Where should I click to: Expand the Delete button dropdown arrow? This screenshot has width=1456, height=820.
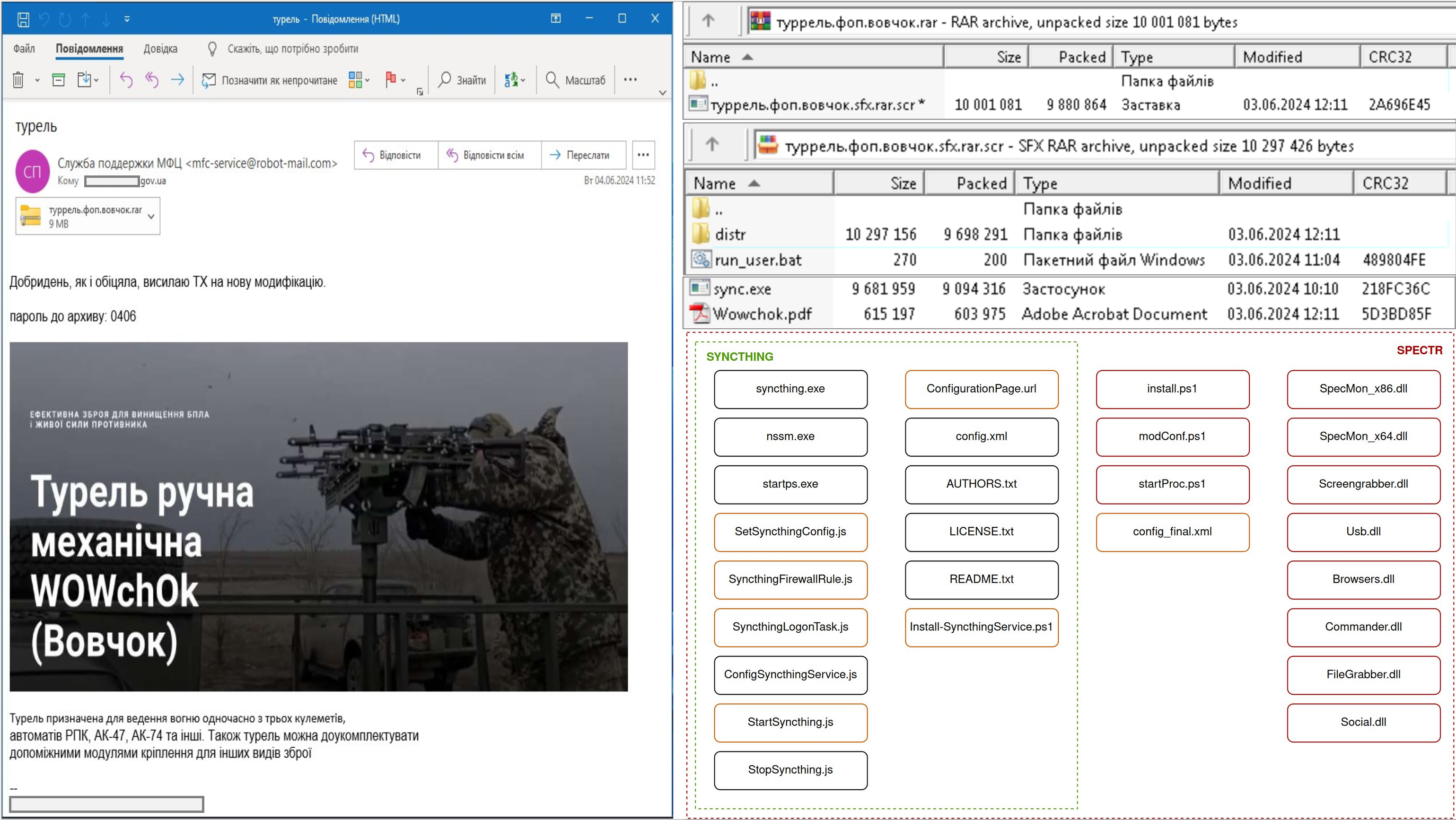(x=37, y=81)
